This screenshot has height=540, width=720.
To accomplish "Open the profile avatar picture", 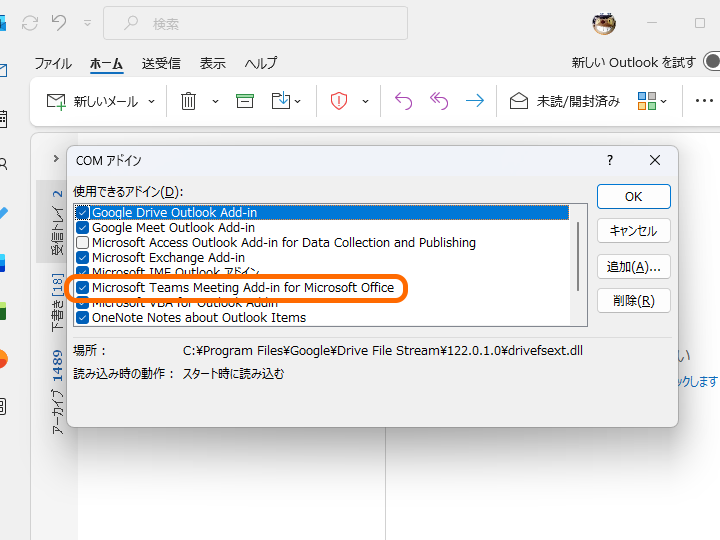I will pyautogui.click(x=604, y=23).
